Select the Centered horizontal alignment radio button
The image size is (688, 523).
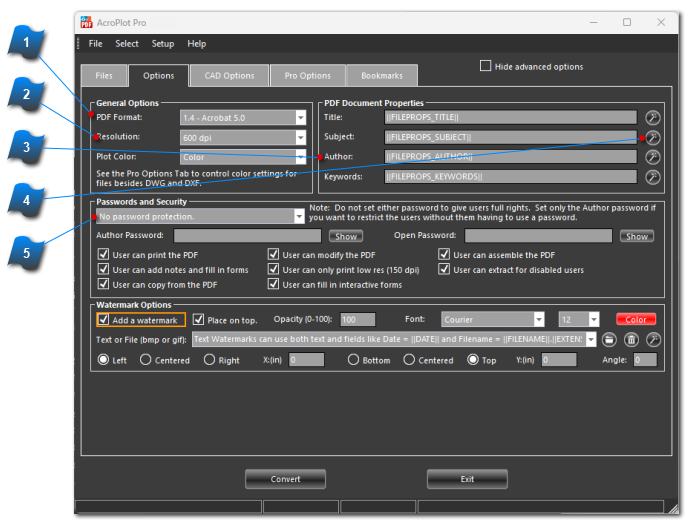point(146,360)
